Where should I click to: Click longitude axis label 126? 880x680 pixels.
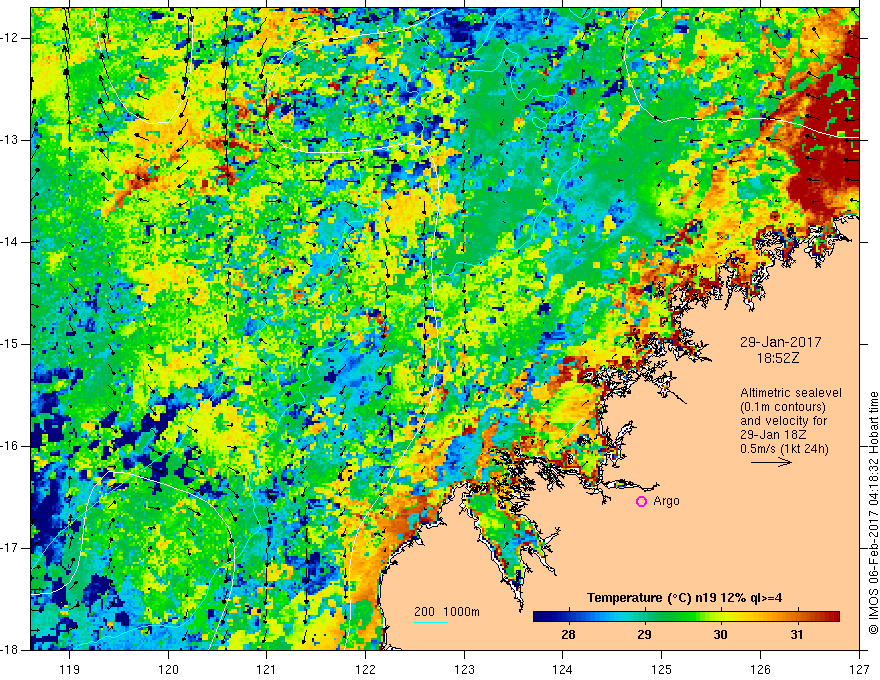(x=760, y=669)
